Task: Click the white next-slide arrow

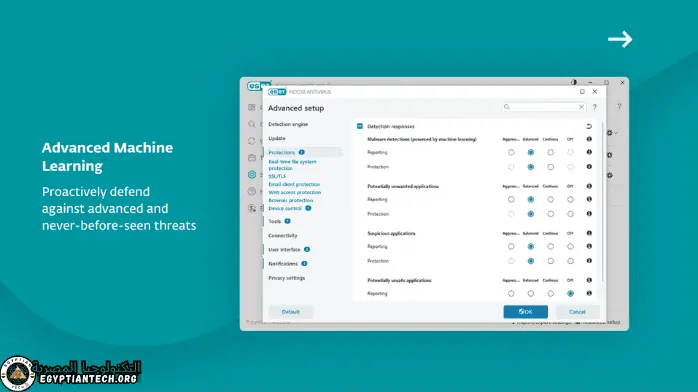Action: (620, 39)
